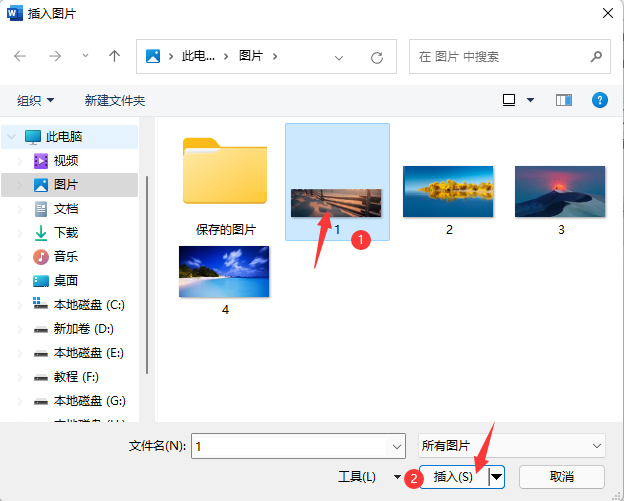Open help with the question mark

tap(599, 100)
